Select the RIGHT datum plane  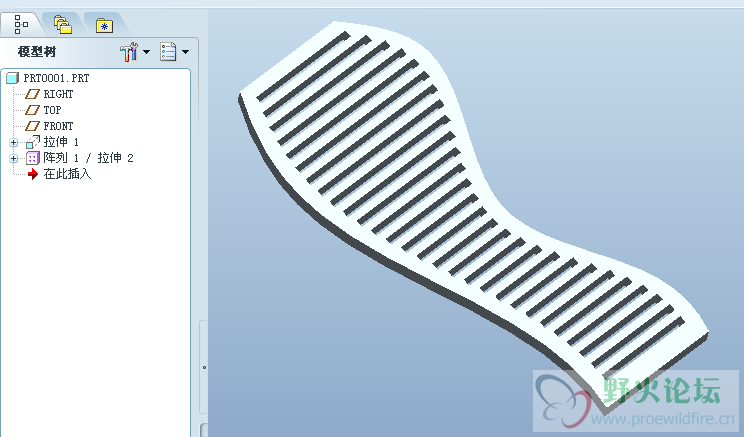coord(58,94)
